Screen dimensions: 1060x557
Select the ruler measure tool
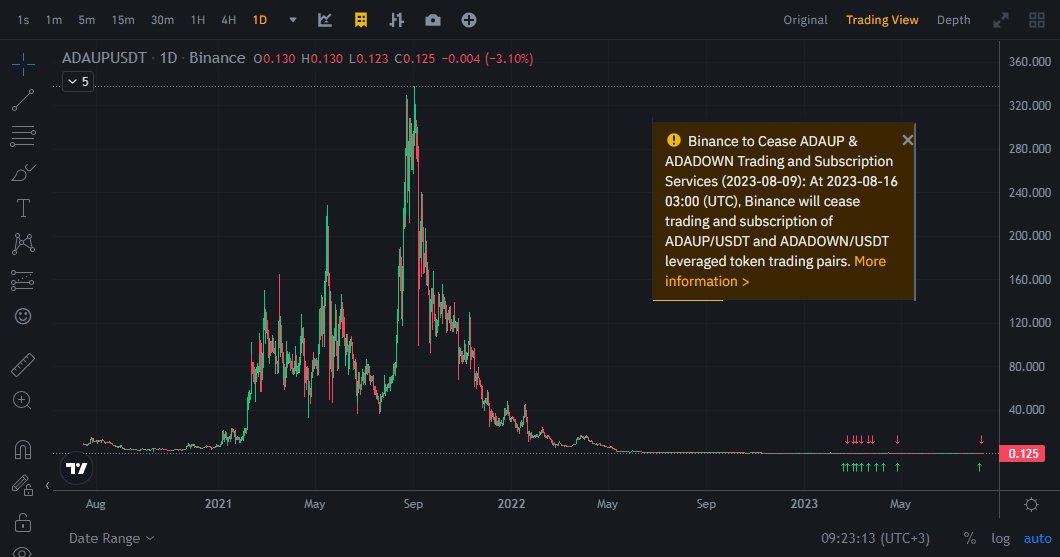23,364
